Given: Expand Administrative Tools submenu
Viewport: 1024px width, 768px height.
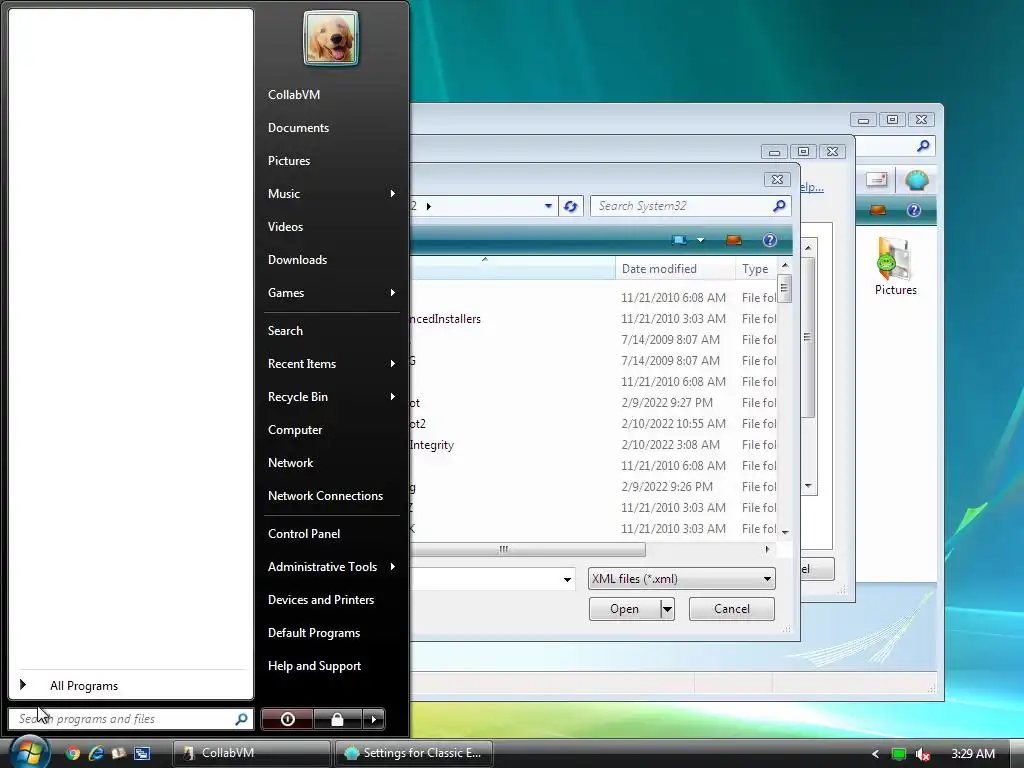Looking at the screenshot, I should tap(392, 566).
